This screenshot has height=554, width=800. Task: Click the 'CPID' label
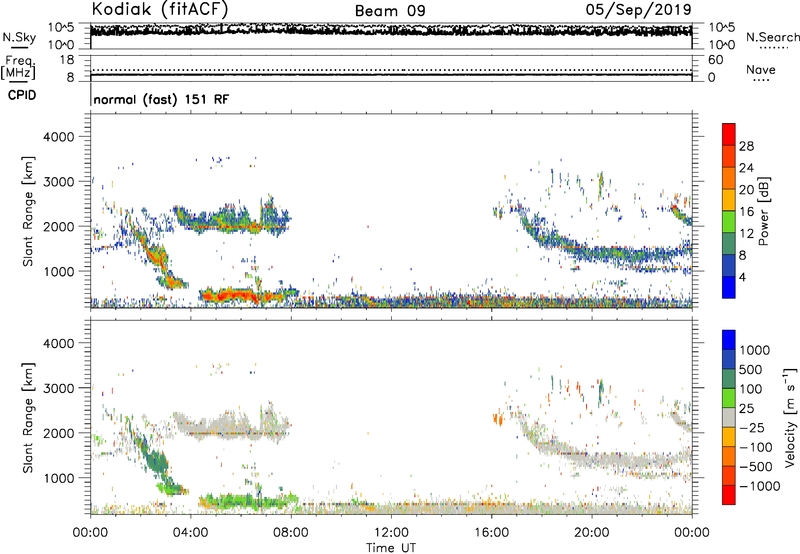pyautogui.click(x=22, y=95)
